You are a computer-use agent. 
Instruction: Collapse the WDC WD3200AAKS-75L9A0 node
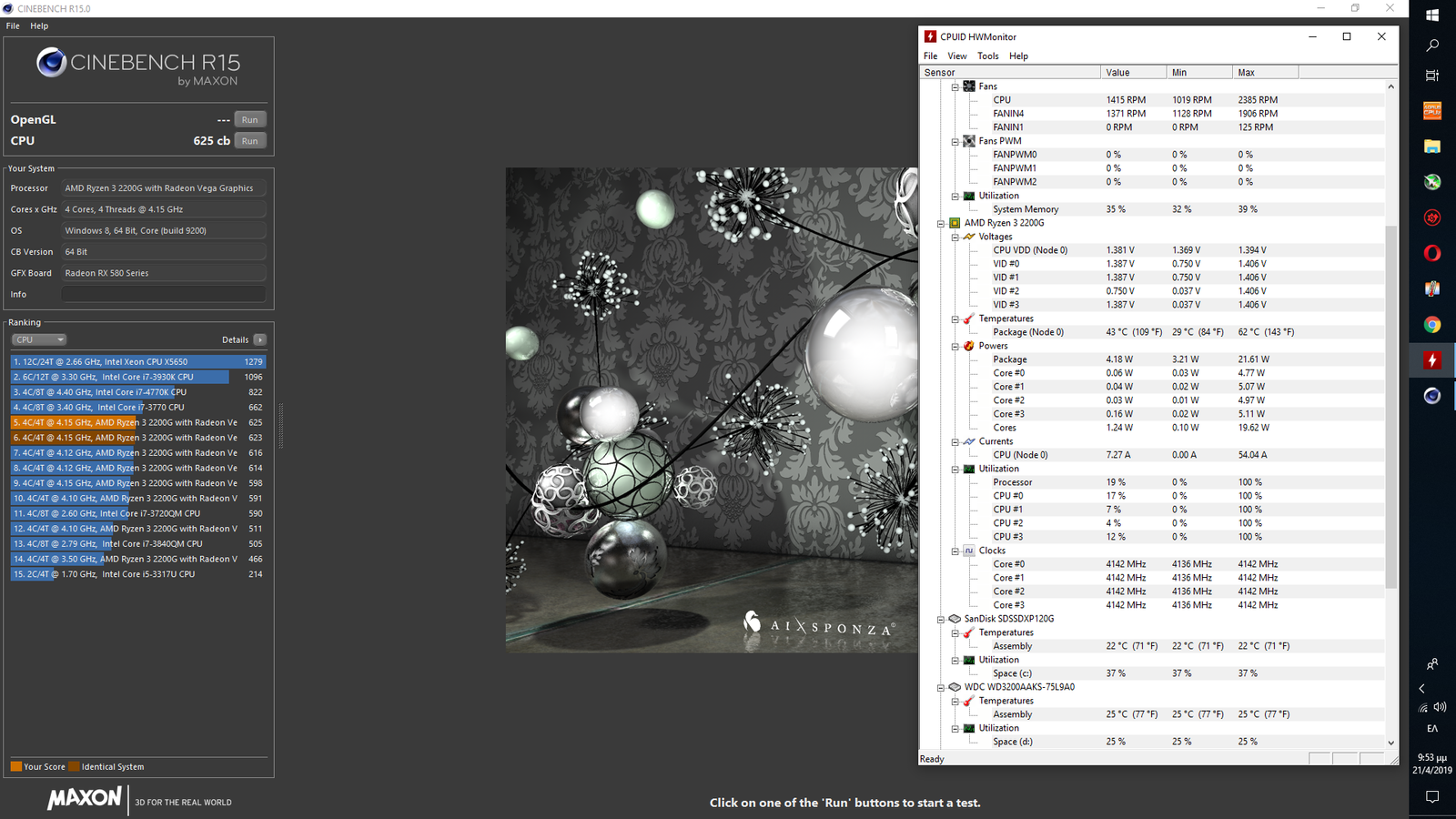pyautogui.click(x=940, y=688)
